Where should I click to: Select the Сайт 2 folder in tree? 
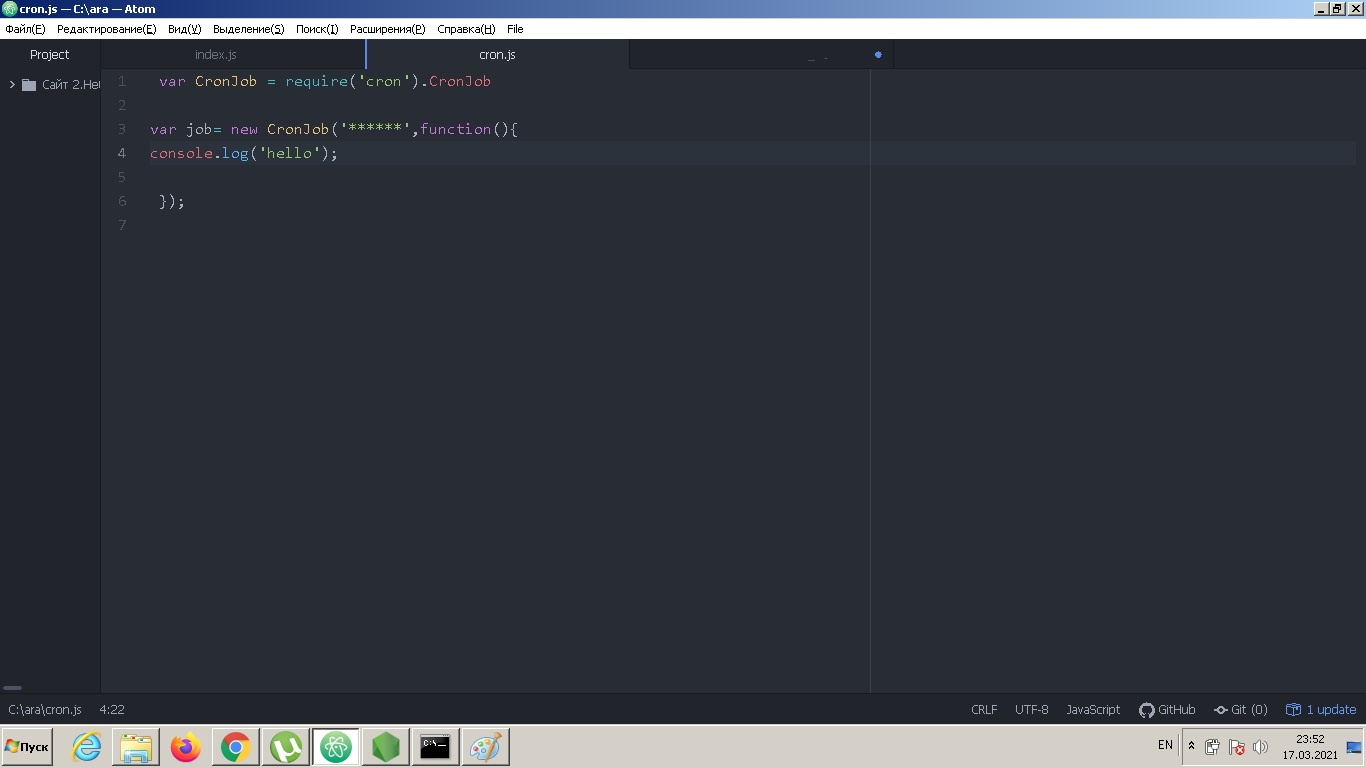click(x=62, y=85)
